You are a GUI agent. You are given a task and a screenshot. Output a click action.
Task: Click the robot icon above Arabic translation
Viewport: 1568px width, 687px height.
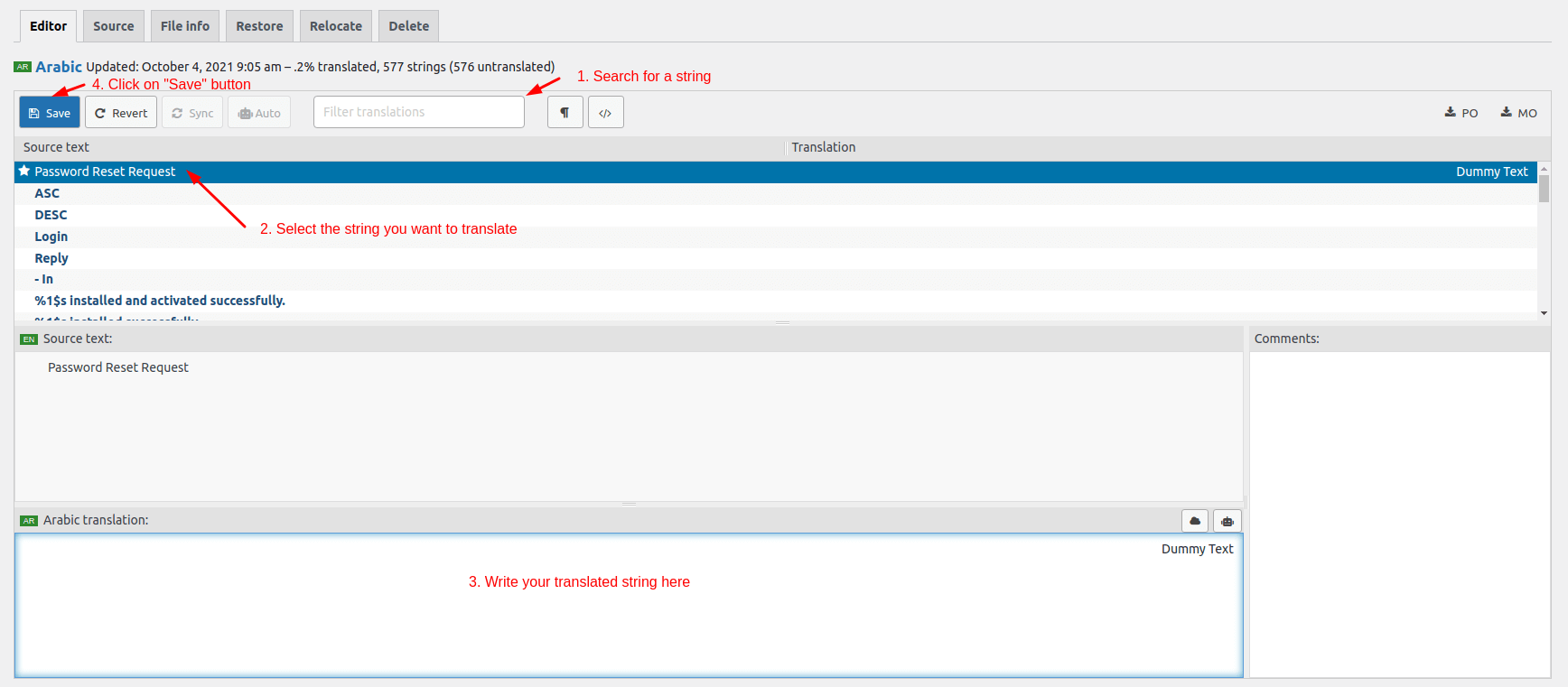[x=1227, y=521]
